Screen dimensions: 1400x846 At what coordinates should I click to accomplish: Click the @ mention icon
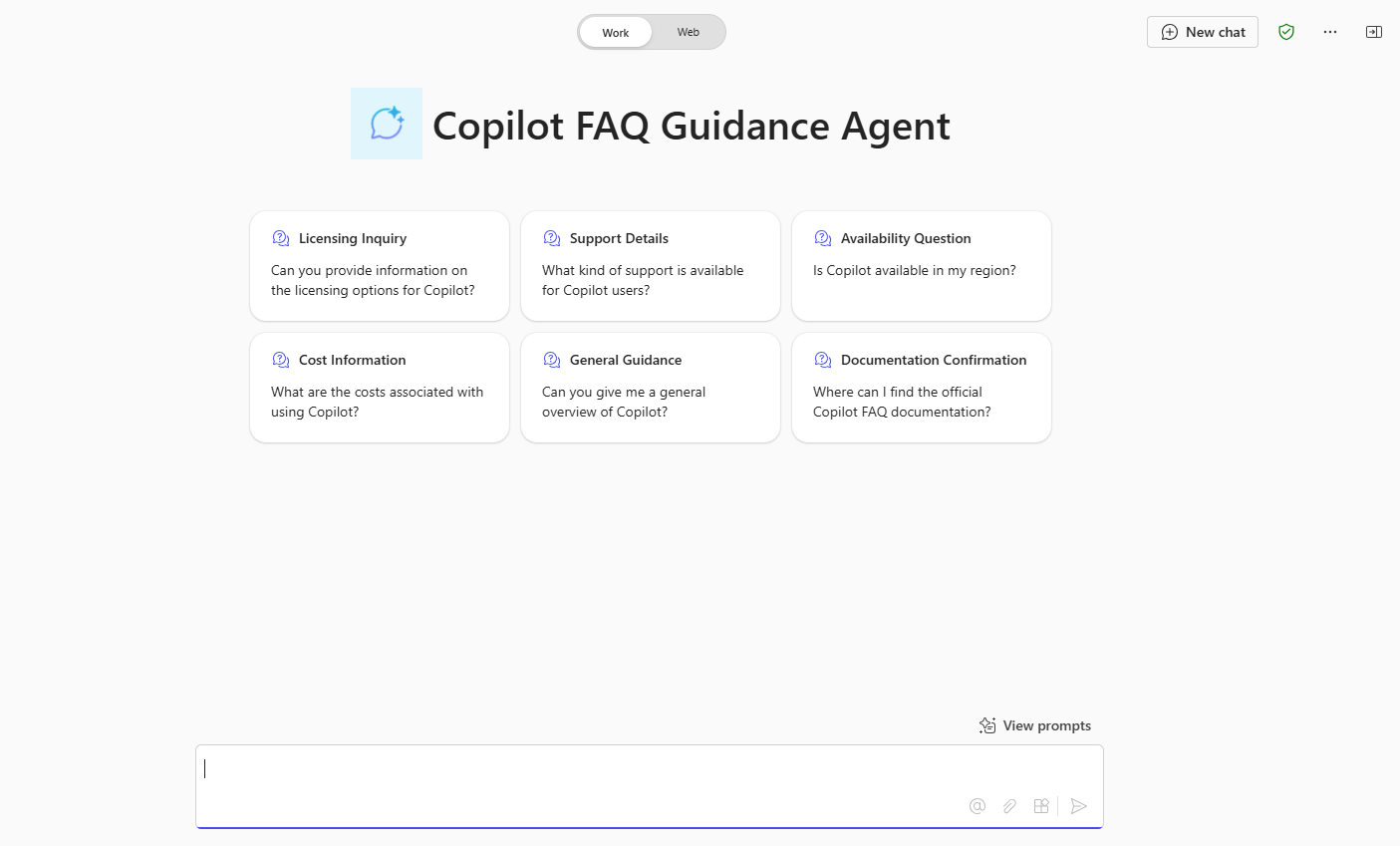[x=978, y=806]
